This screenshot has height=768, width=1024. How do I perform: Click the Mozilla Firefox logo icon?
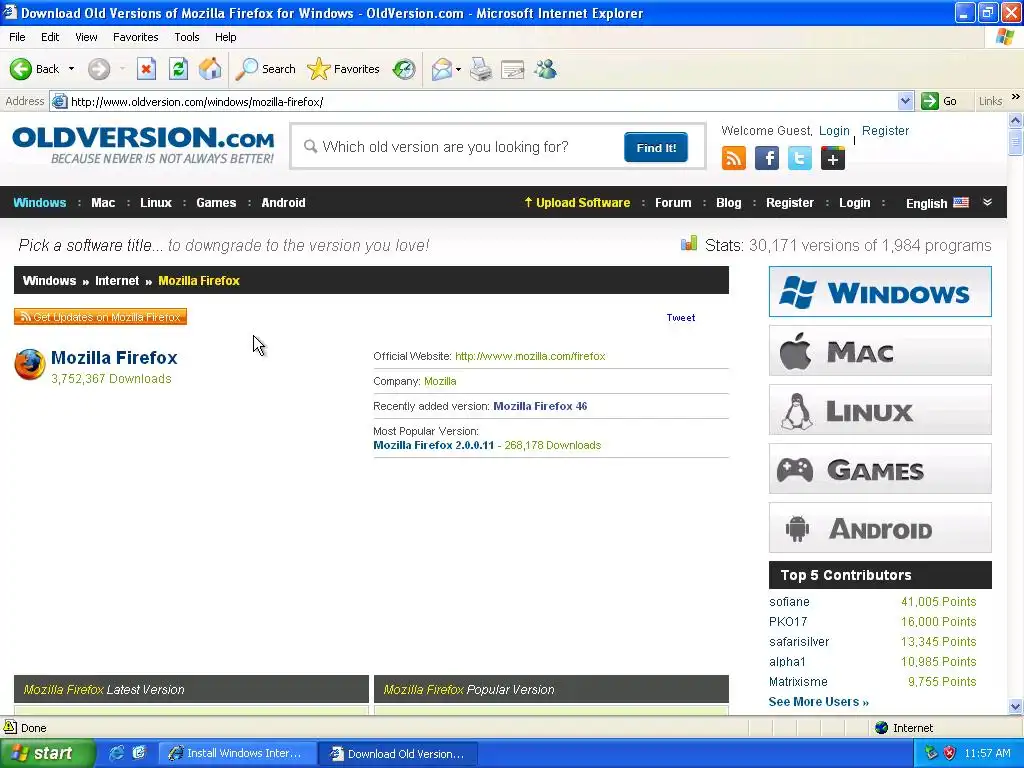coord(29,364)
